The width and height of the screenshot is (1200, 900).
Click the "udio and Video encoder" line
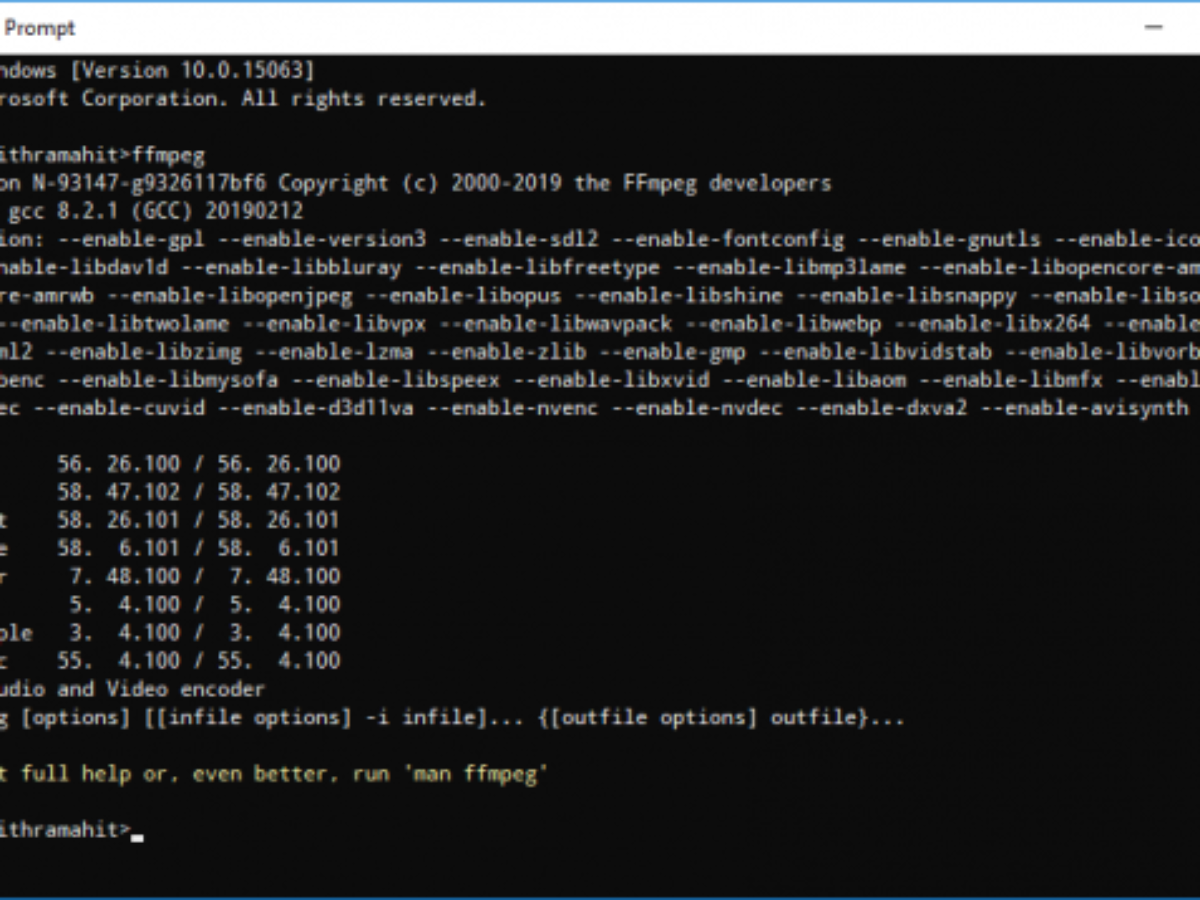[x=132, y=689]
